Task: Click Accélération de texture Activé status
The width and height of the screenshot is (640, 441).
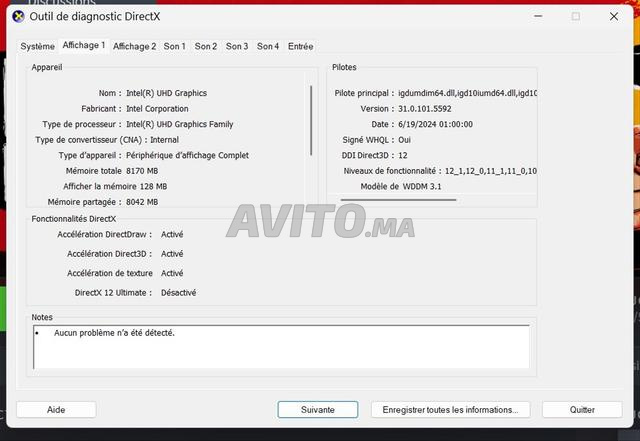Action: coord(172,273)
